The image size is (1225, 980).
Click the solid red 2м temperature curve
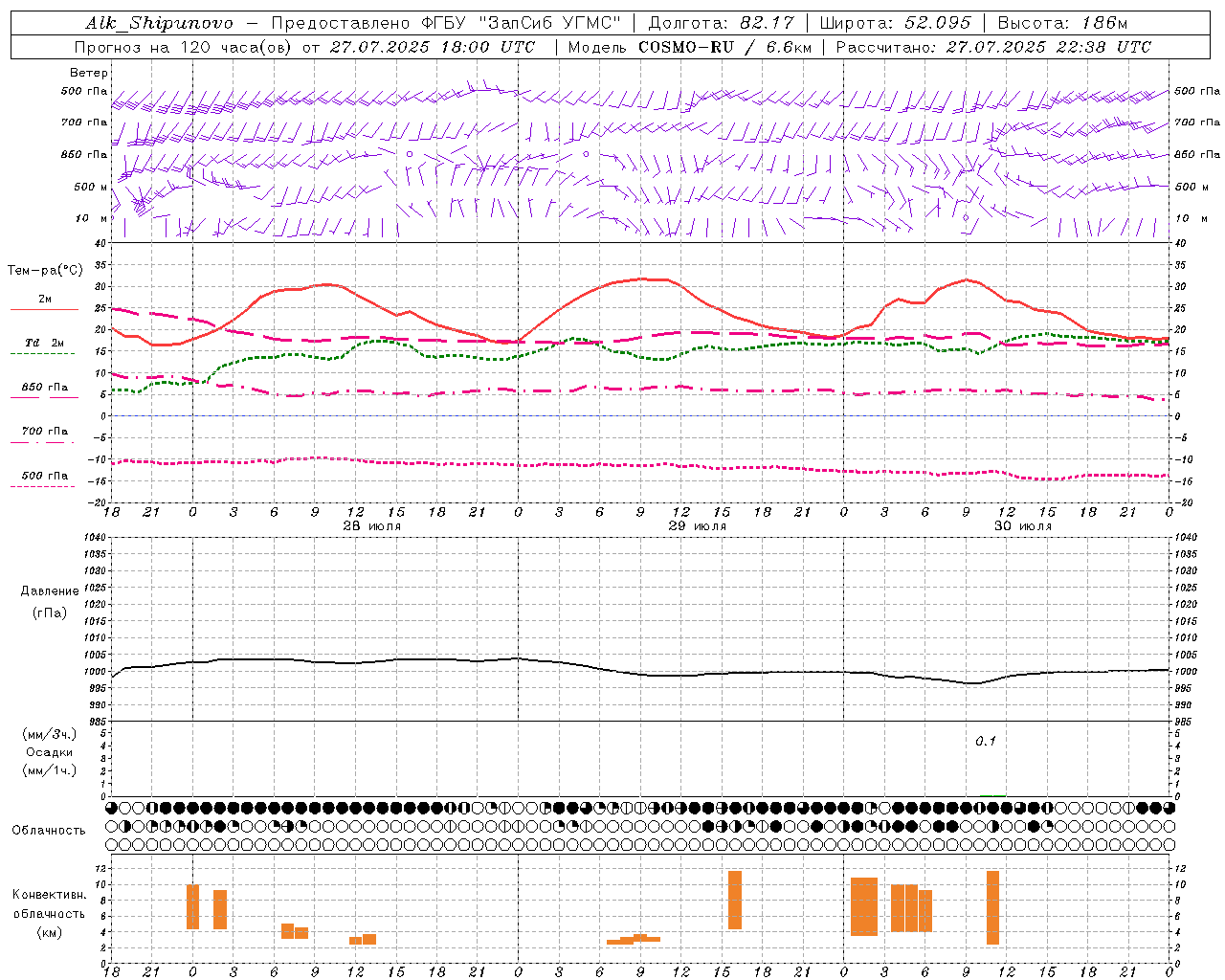tap(641, 279)
